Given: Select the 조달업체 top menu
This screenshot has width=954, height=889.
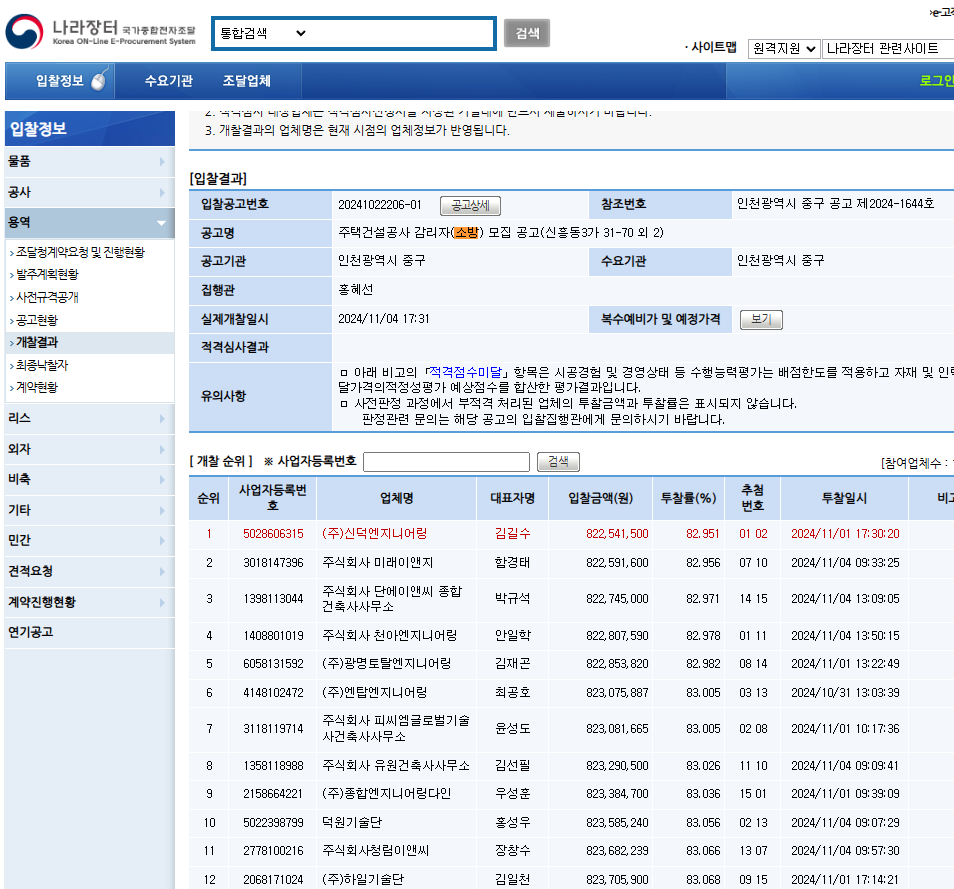Looking at the screenshot, I should [x=246, y=80].
